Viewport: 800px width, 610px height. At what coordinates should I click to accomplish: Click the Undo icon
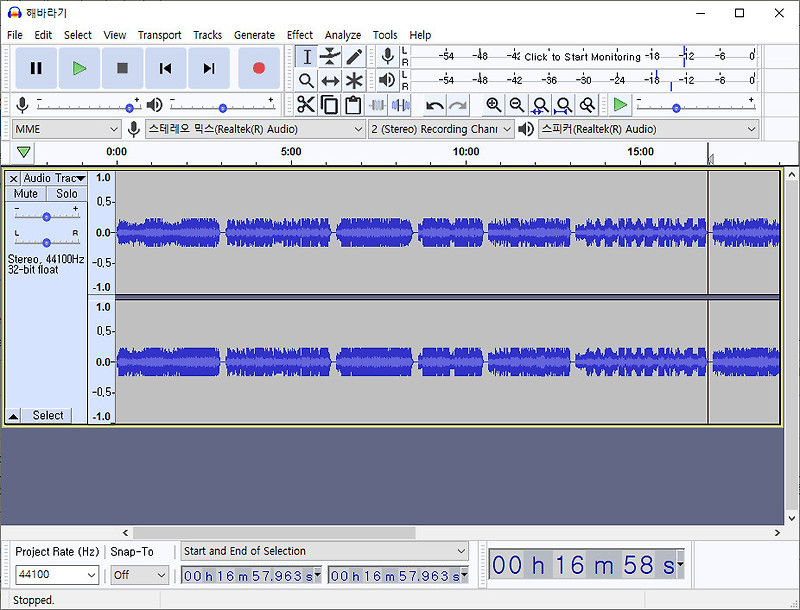(435, 104)
